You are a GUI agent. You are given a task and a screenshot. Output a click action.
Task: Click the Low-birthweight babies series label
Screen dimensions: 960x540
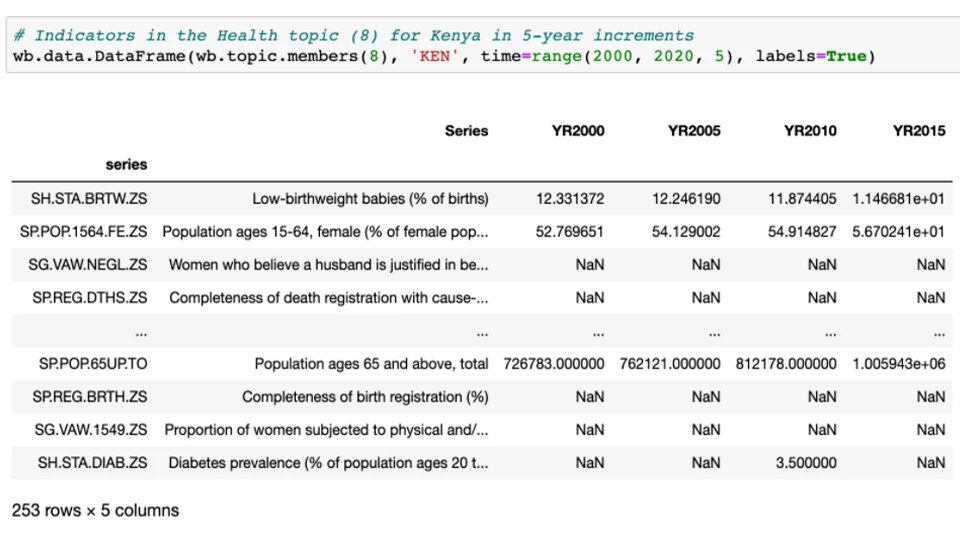[x=370, y=199]
